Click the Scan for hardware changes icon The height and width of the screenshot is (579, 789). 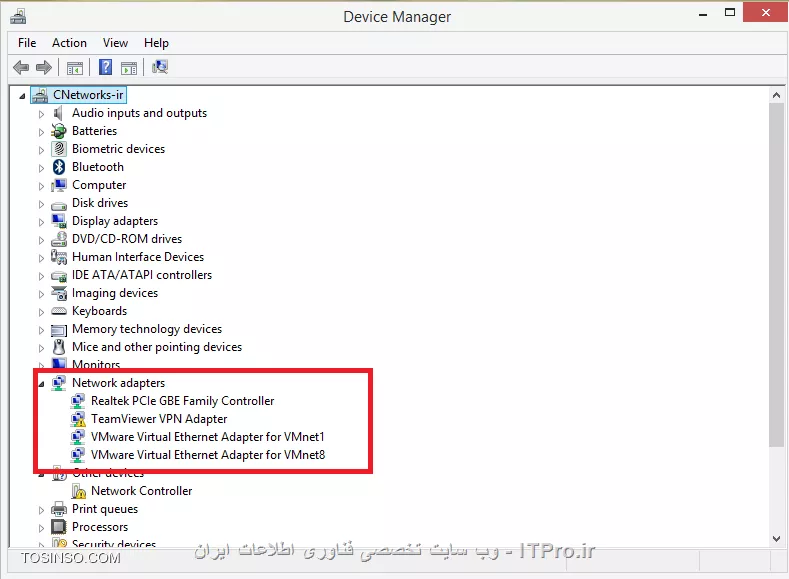click(160, 67)
